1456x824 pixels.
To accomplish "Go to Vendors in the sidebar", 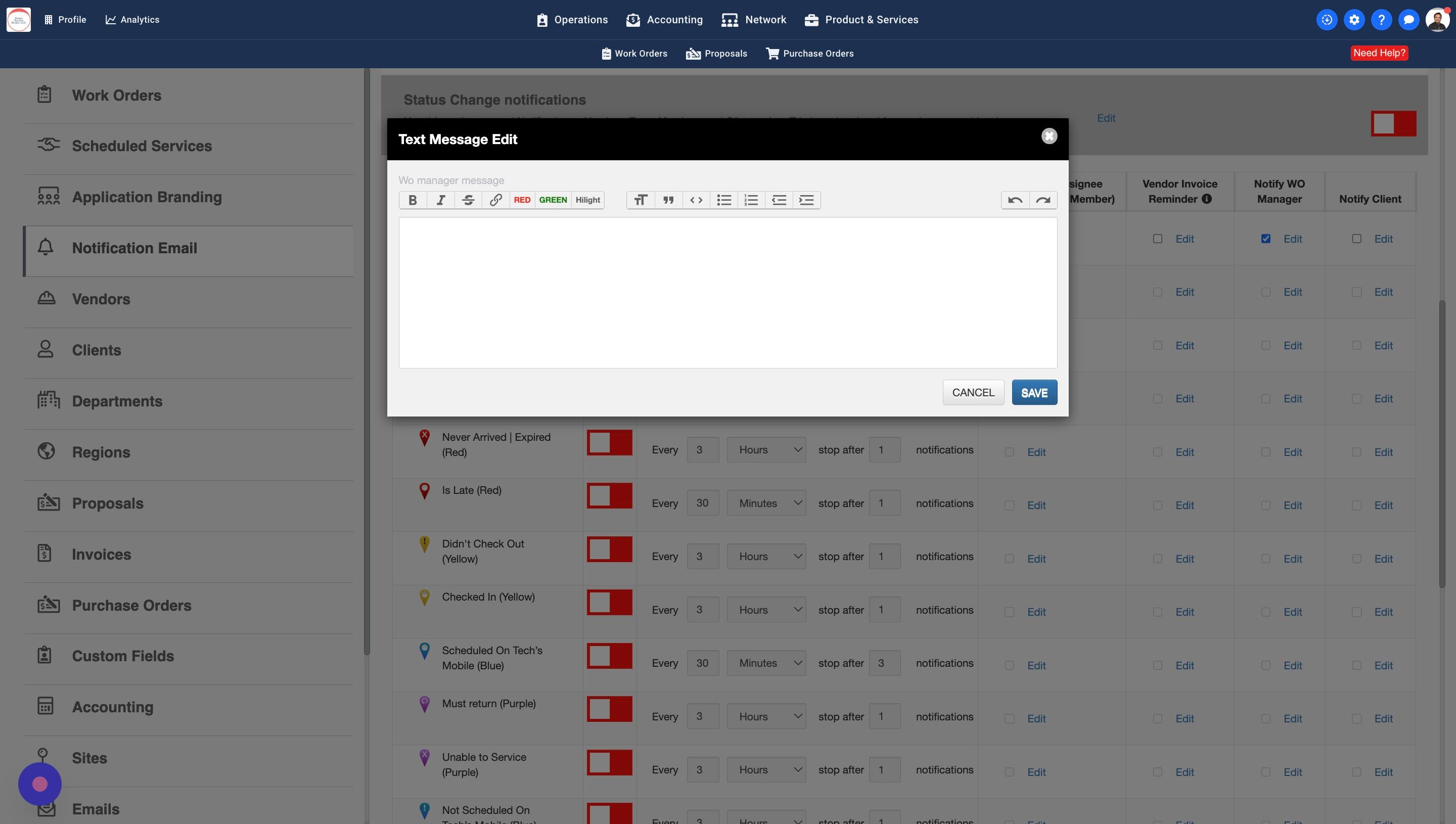I will click(101, 299).
